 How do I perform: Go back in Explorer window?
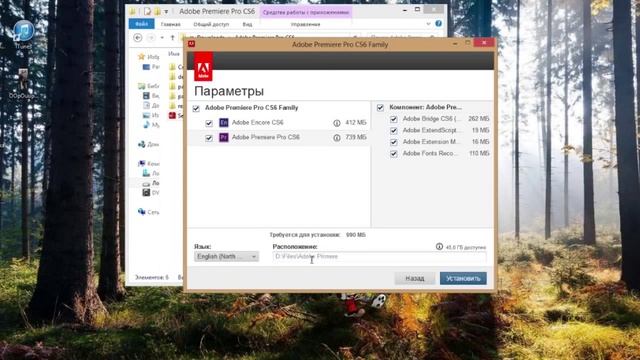pyautogui.click(x=138, y=38)
